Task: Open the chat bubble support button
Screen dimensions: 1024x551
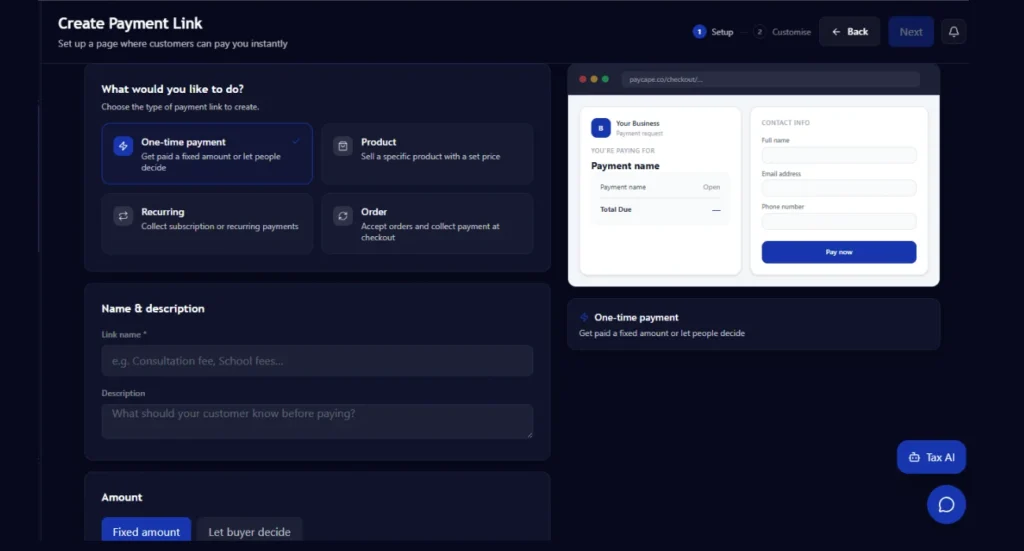Action: (946, 505)
